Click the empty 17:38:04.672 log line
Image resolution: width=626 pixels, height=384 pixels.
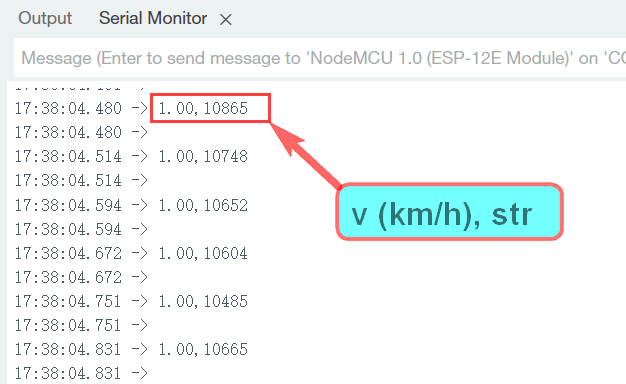[x=81, y=277]
